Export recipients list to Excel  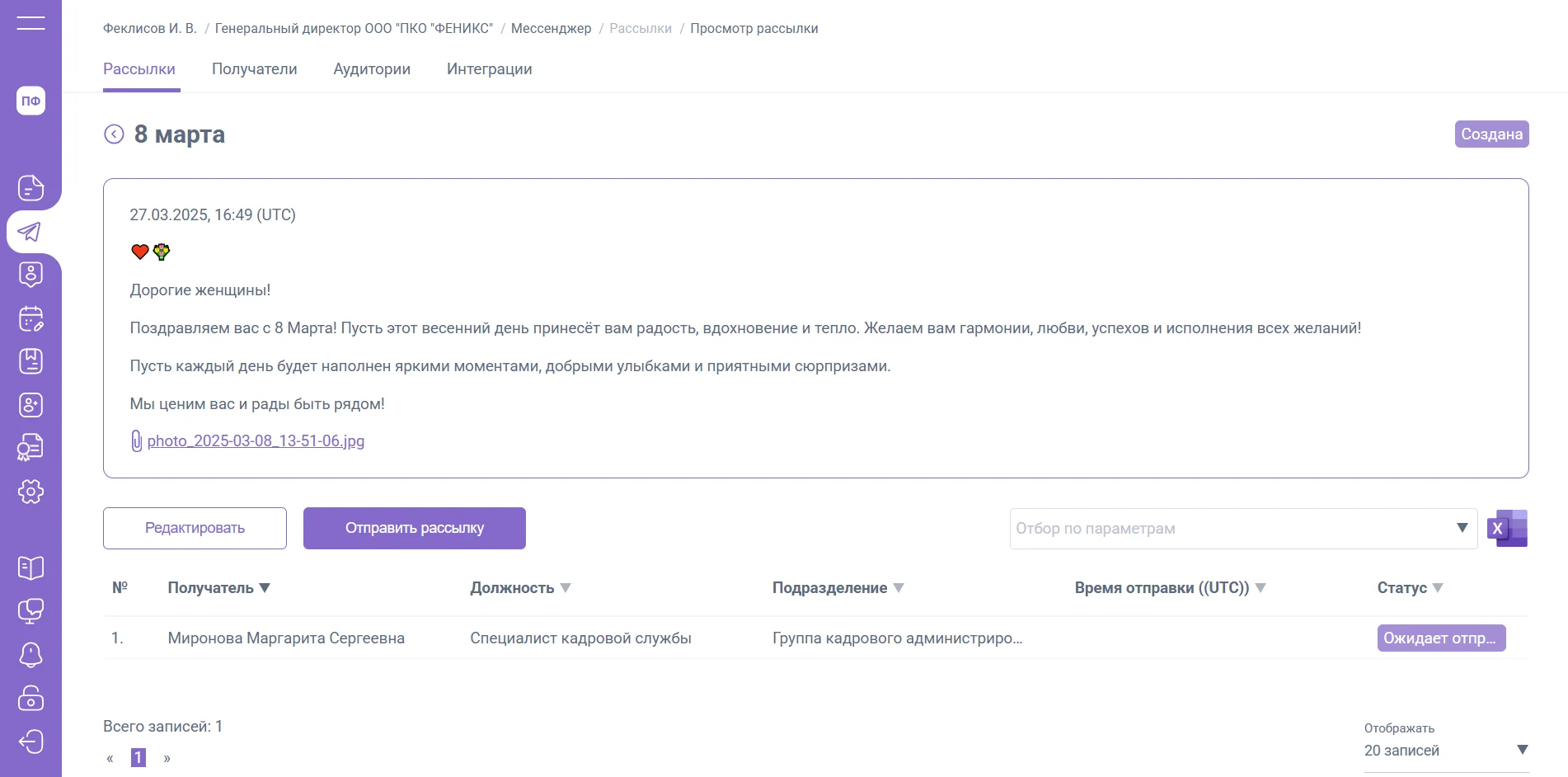1507,529
